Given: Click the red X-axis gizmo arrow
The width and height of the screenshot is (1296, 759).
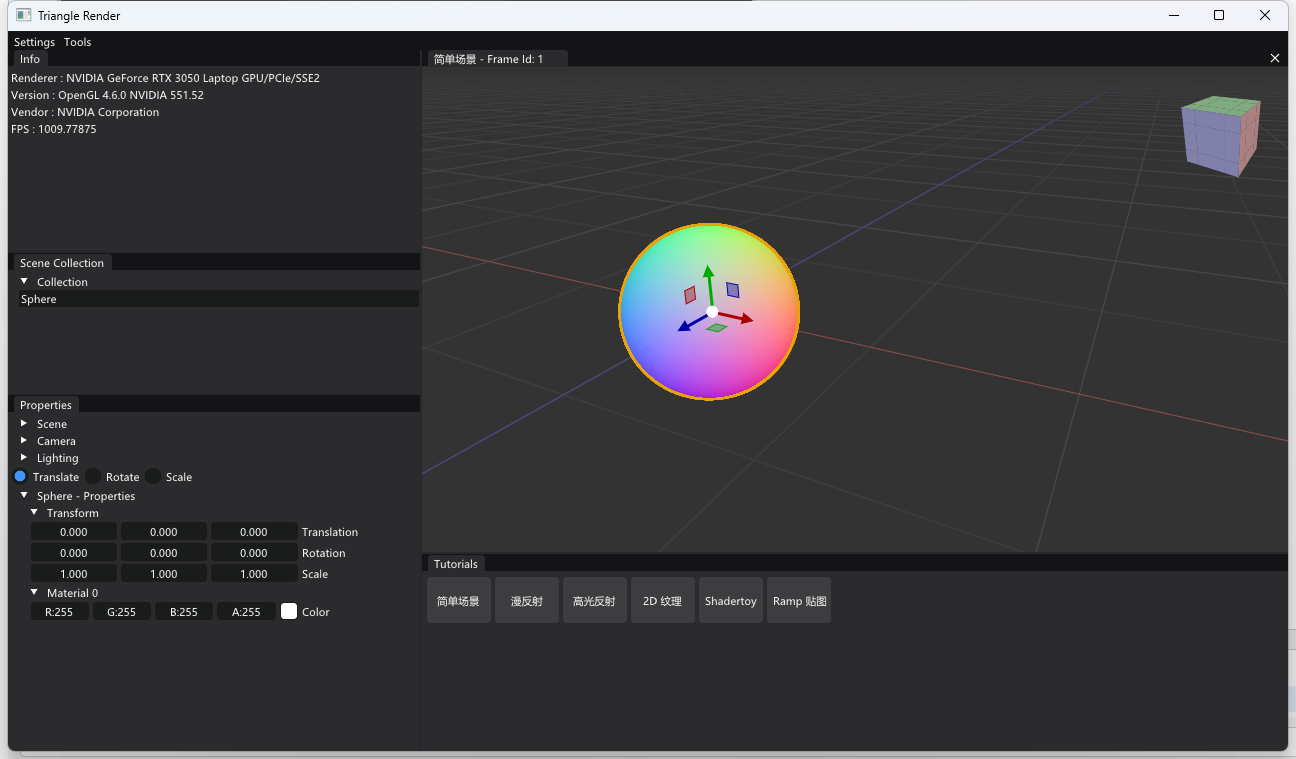Looking at the screenshot, I should point(743,319).
